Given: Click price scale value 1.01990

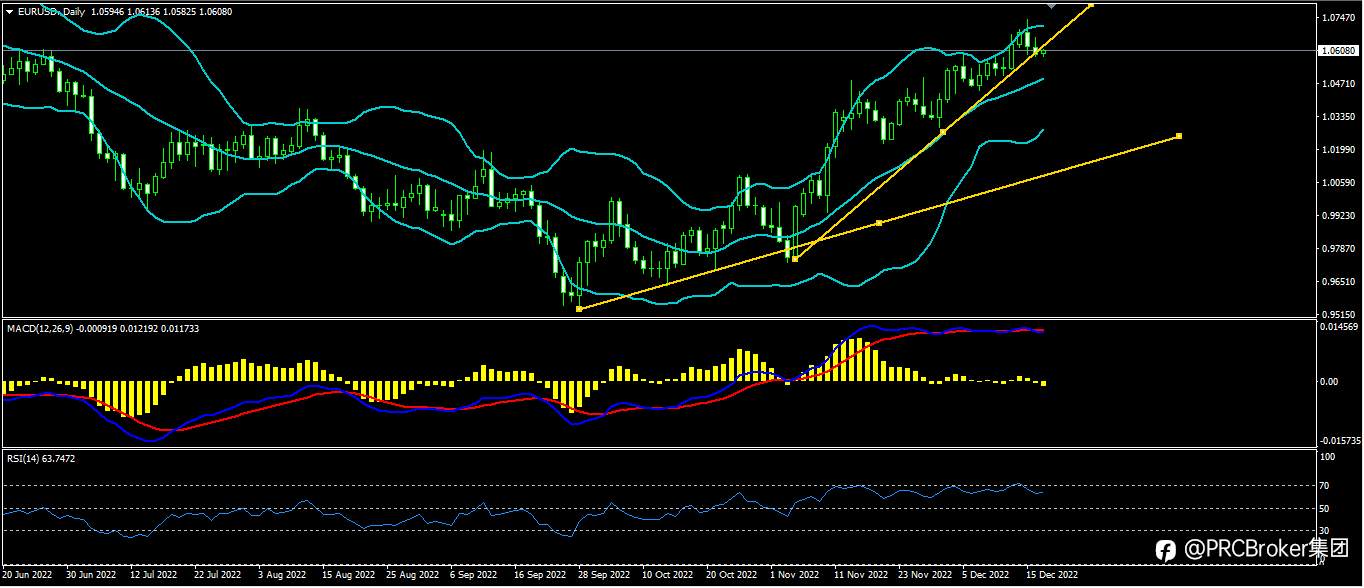Looking at the screenshot, I should pos(1337,150).
